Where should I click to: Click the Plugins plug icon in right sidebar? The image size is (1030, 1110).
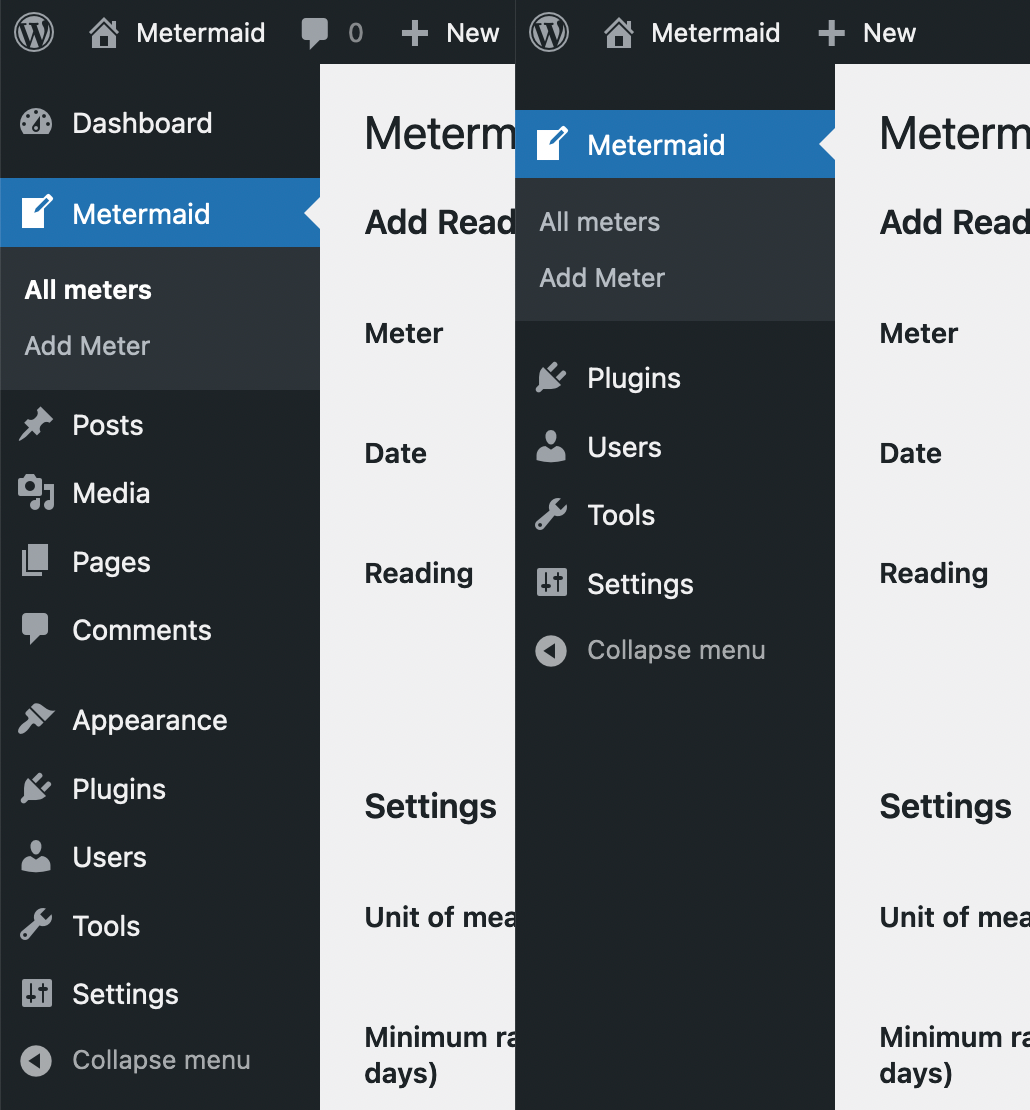tap(551, 377)
